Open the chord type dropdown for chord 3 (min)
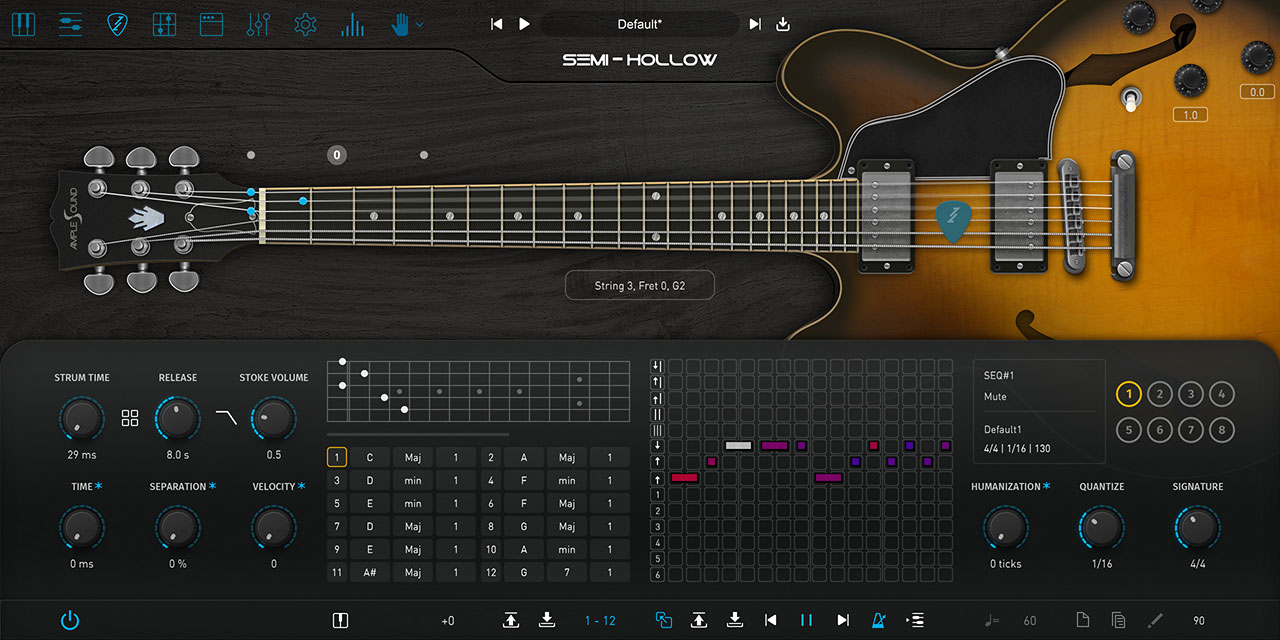Screen dimensions: 1280x640 413,481
